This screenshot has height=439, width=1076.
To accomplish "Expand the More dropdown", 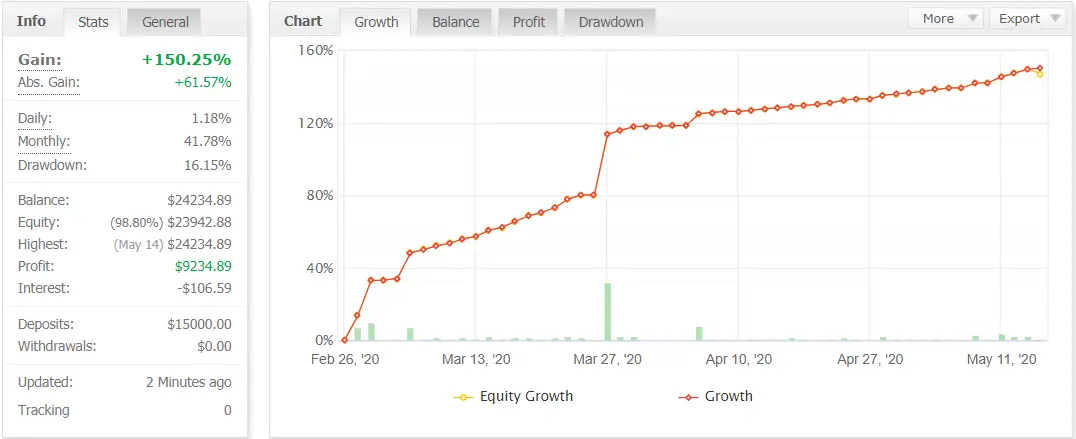I will click(x=946, y=19).
